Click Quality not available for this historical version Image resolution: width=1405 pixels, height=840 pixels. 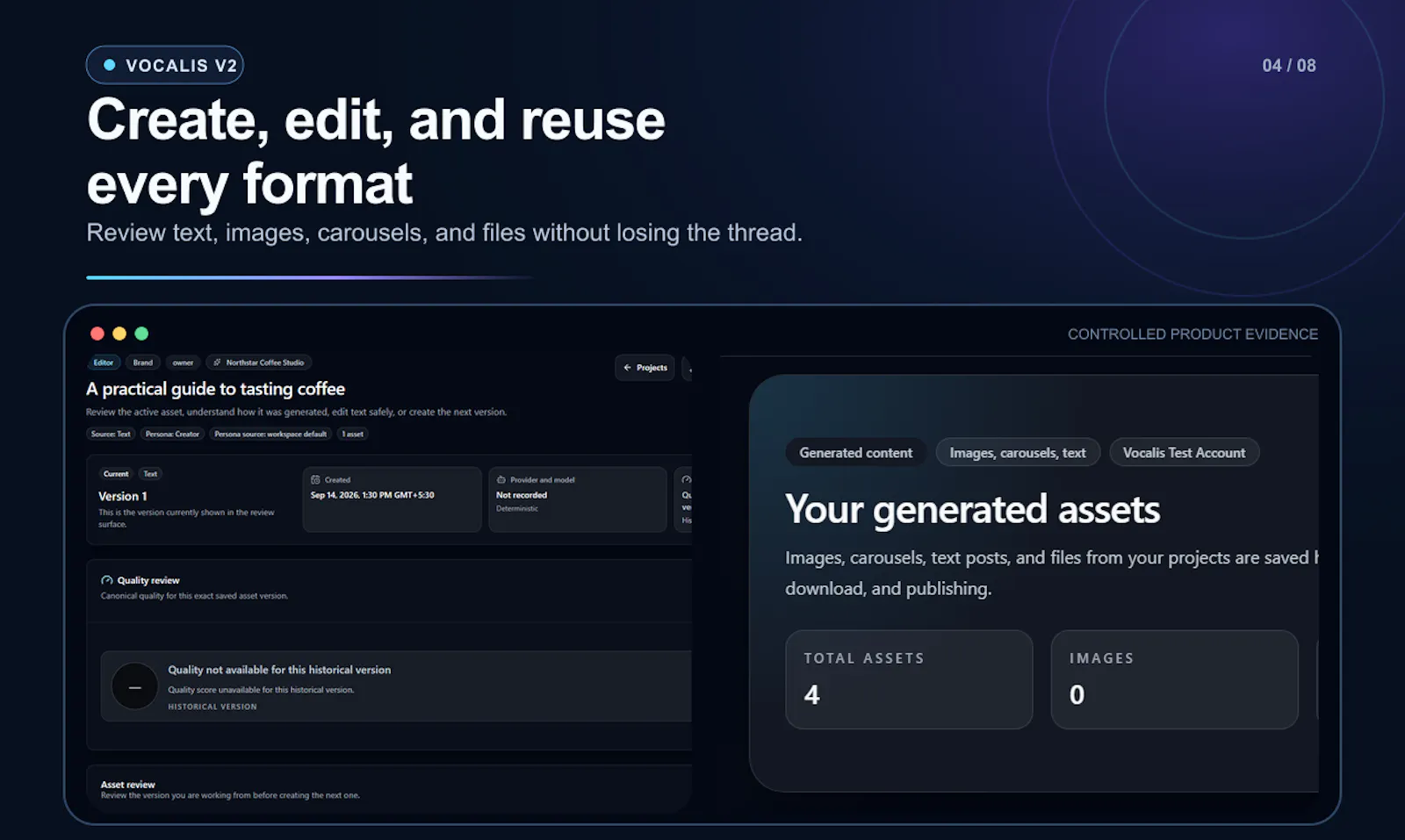pyautogui.click(x=279, y=670)
